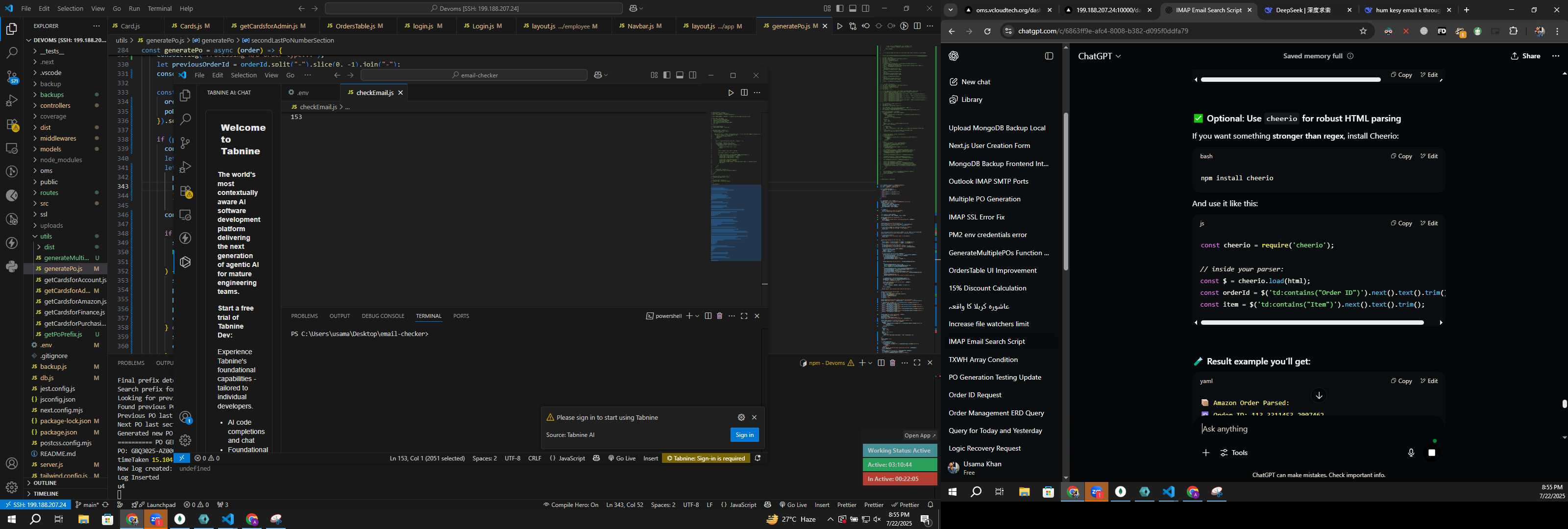Screen dimensions: 1568x529
Task: Open IMAP SSL Error Fix chat
Action: click(977, 216)
